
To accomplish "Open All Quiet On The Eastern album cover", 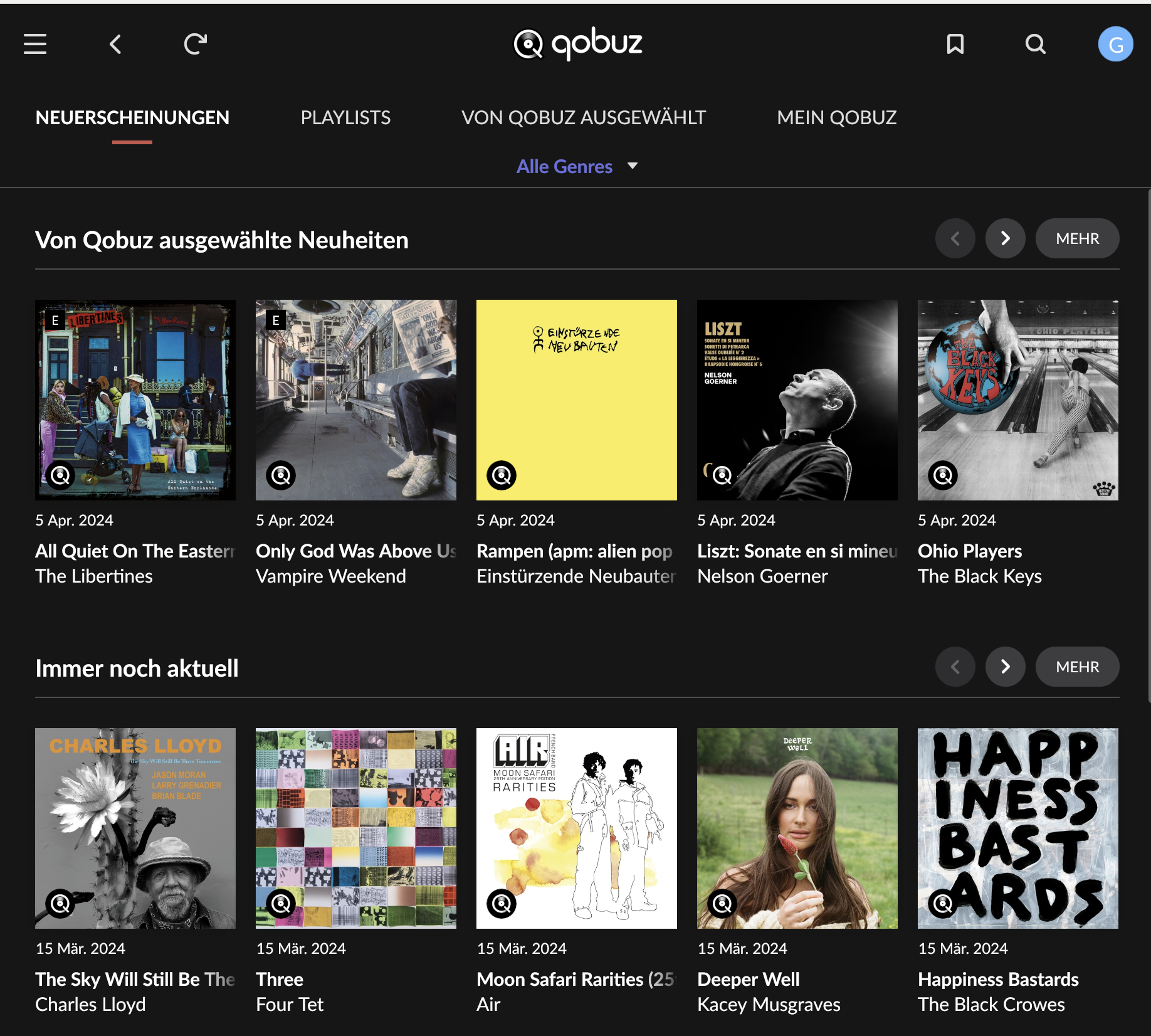I will pyautogui.click(x=135, y=400).
